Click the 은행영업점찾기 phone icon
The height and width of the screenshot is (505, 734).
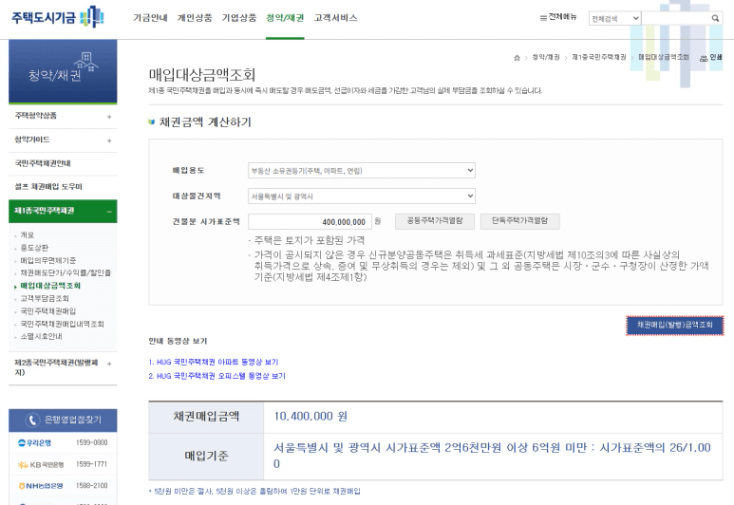32,420
